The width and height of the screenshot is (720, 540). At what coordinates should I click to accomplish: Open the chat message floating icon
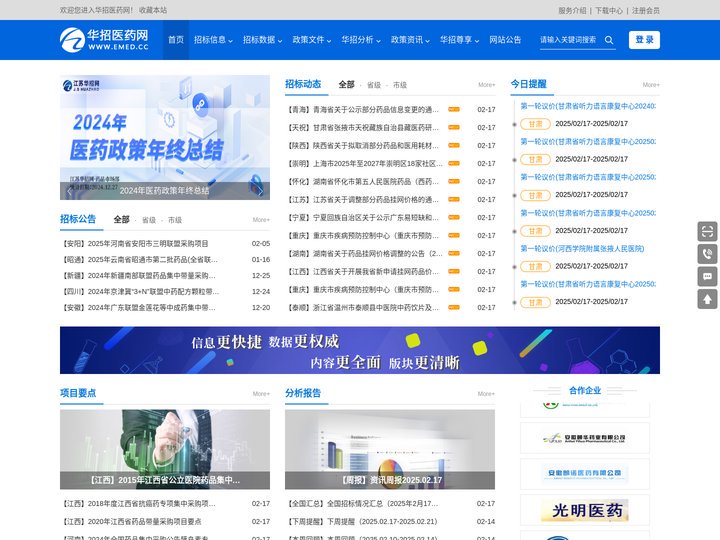707,276
